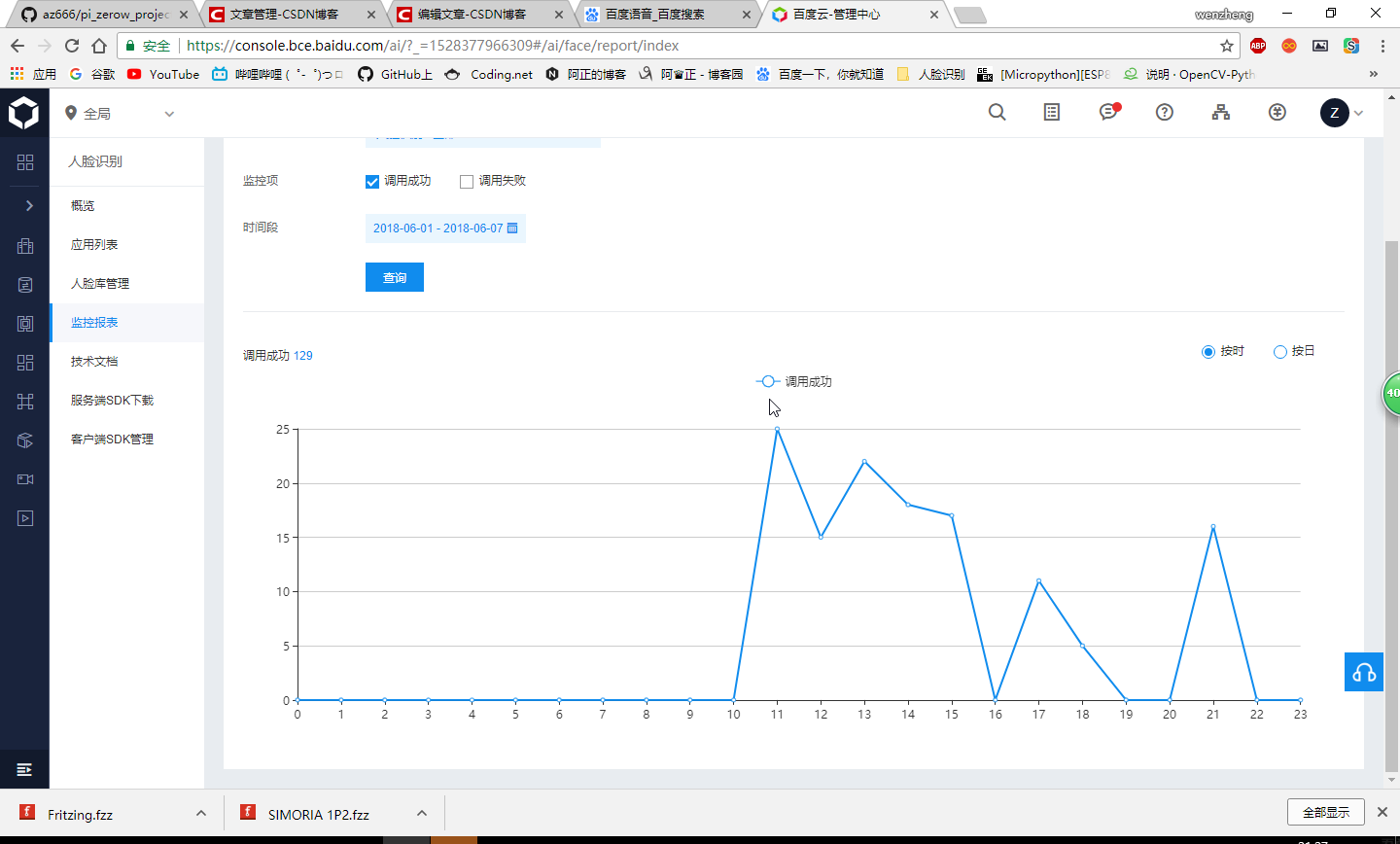
Task: Select the 按日 radio button
Action: [1280, 352]
